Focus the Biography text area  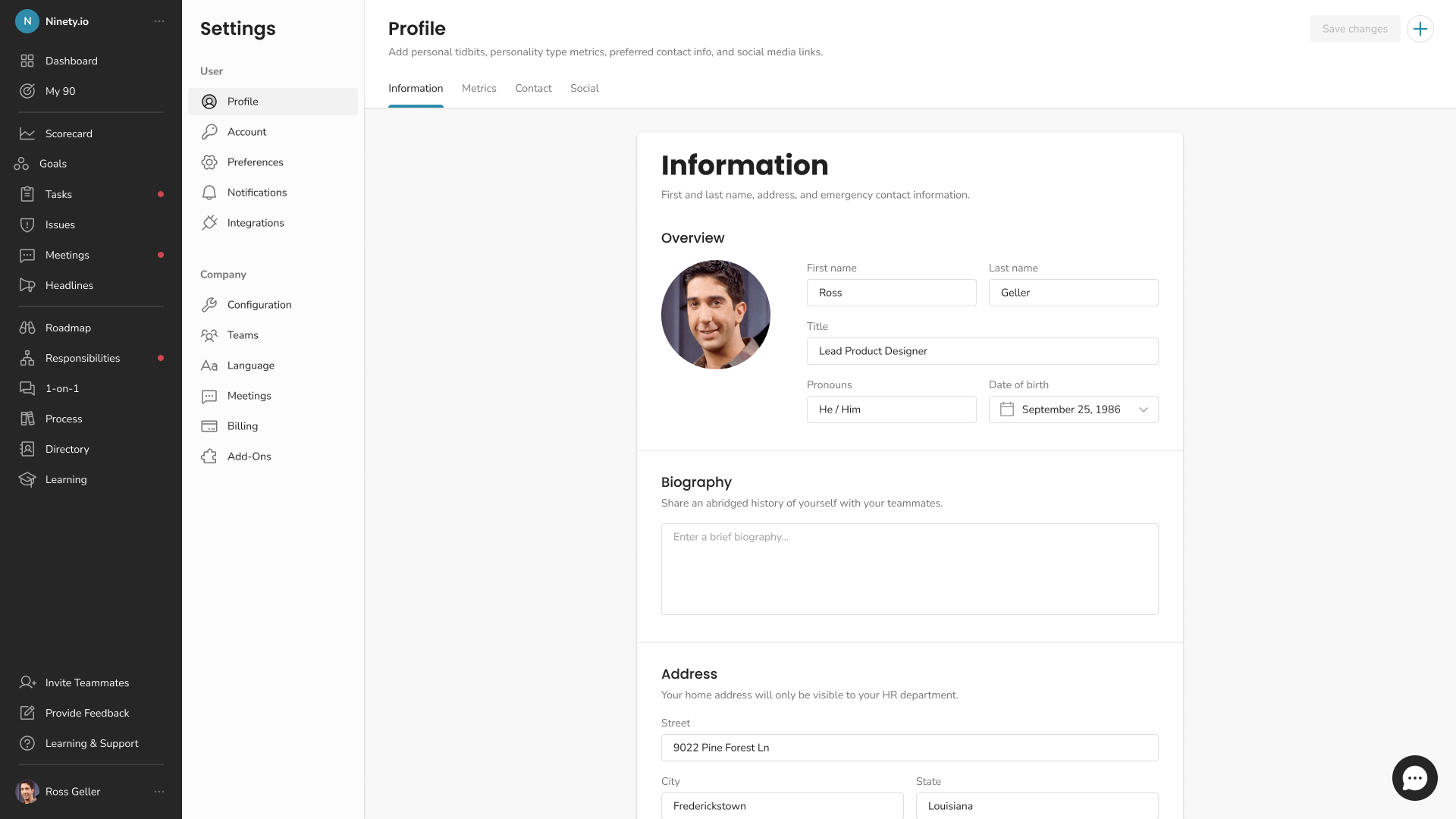pos(909,569)
